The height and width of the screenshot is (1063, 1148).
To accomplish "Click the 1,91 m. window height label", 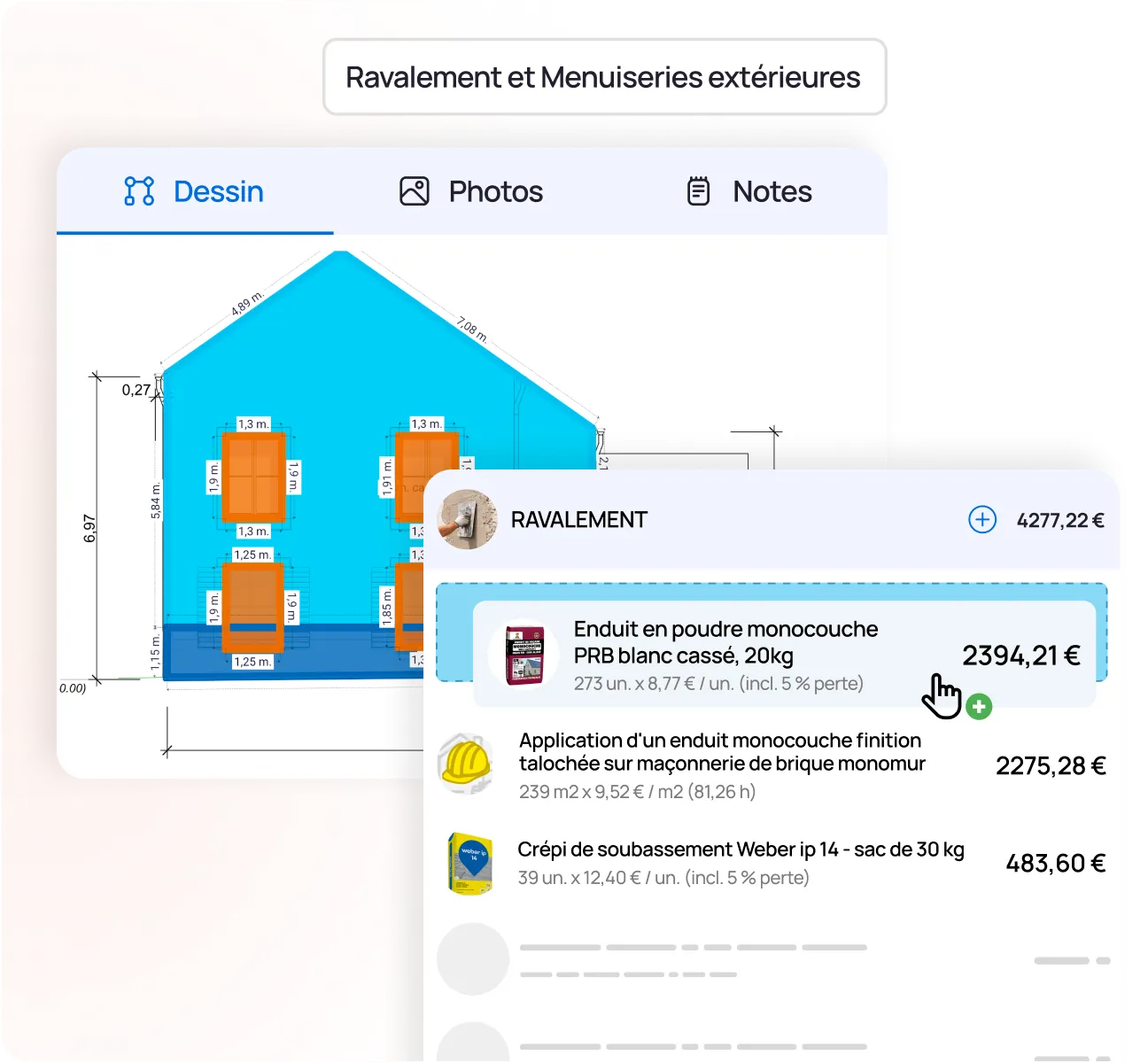I will point(386,478).
